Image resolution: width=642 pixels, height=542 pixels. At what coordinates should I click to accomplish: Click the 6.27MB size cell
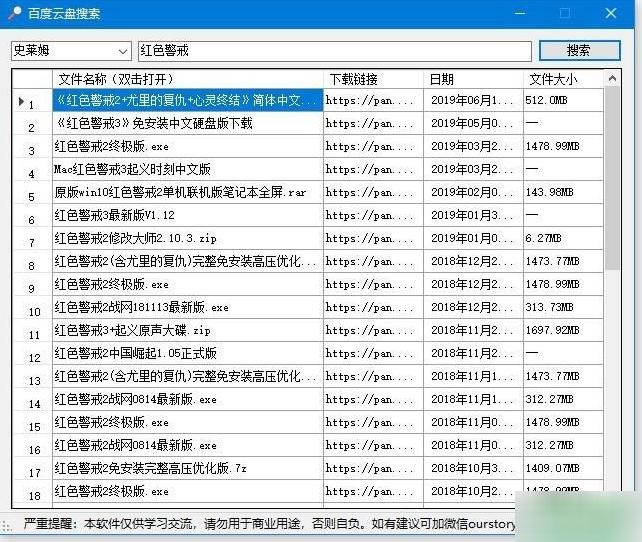click(563, 238)
